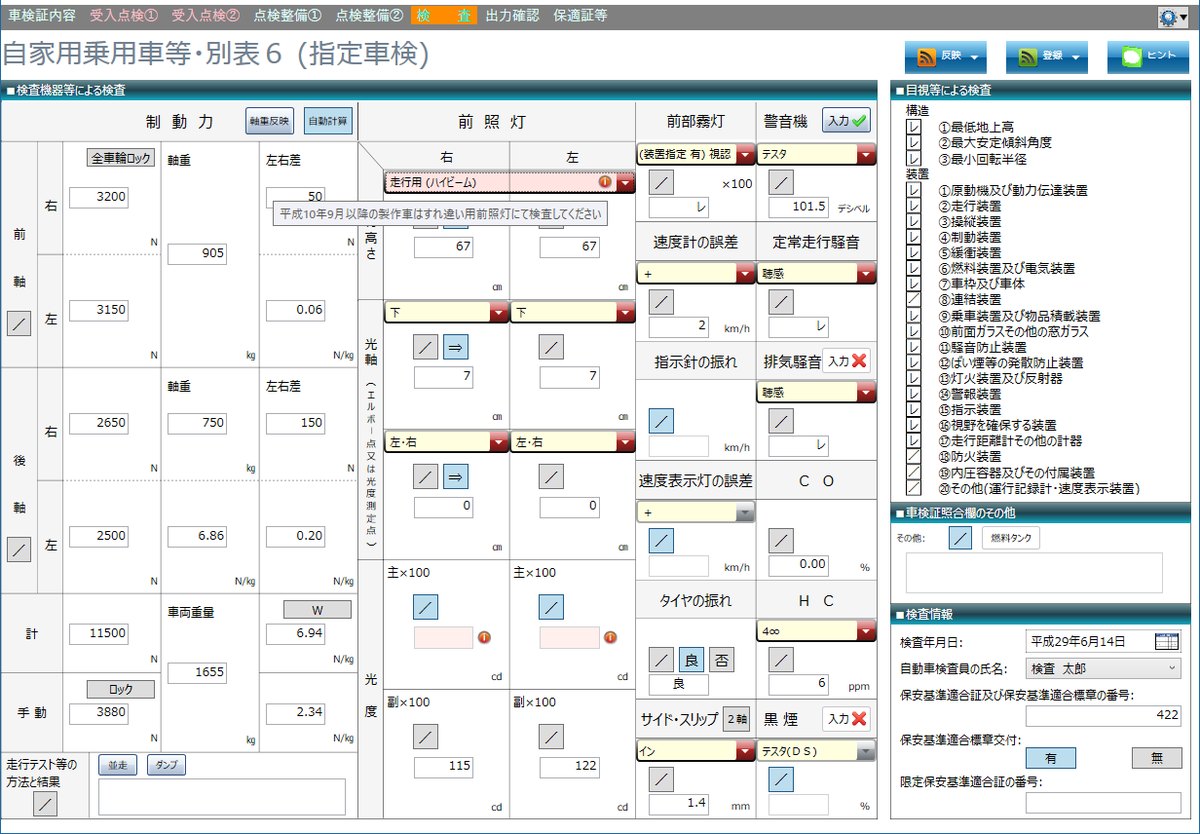Toggle the ⑧連結装置 checkbox

tap(913, 299)
